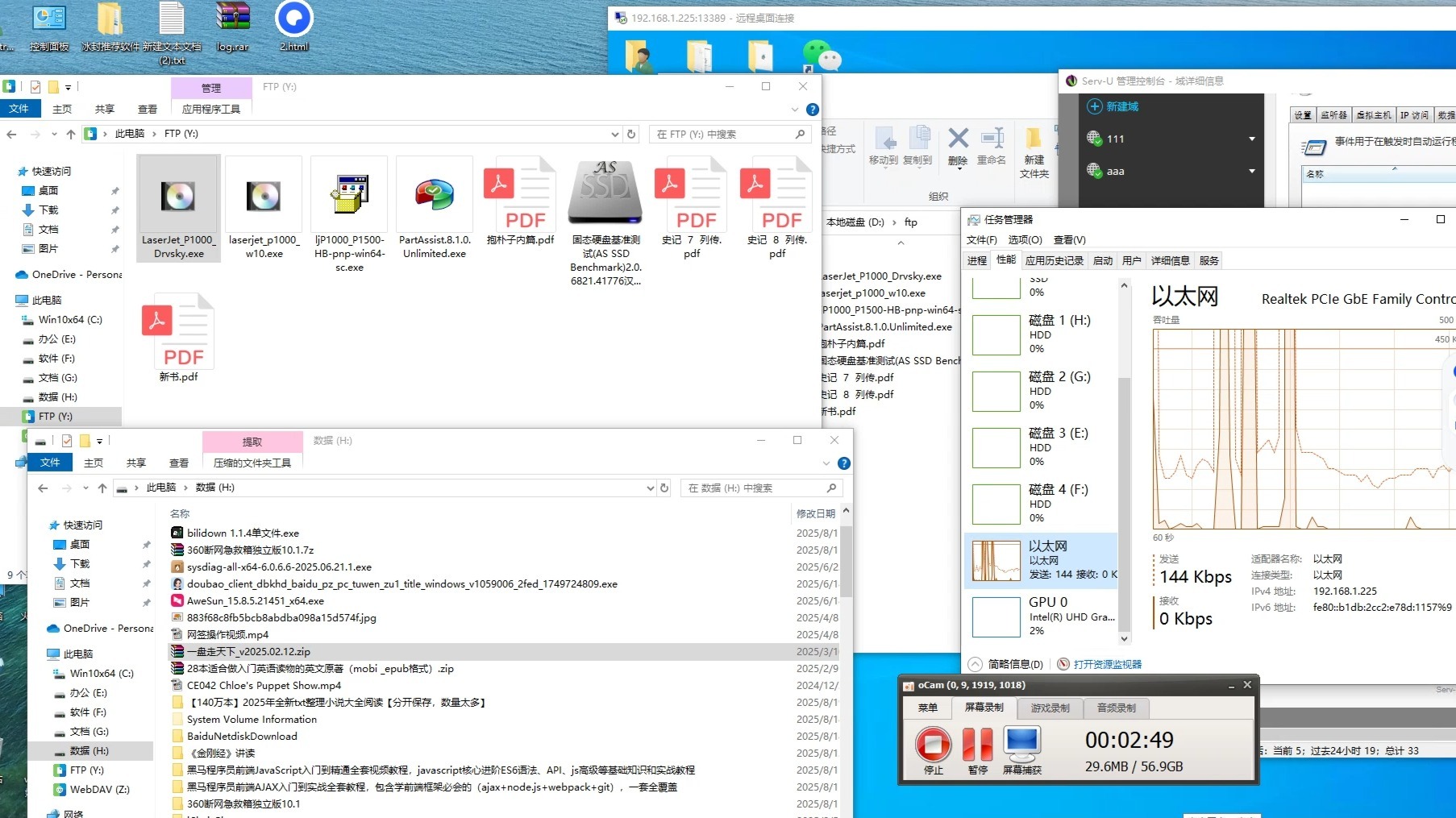Click oCam pause button
This screenshot has width=1456, height=818.
(x=977, y=744)
